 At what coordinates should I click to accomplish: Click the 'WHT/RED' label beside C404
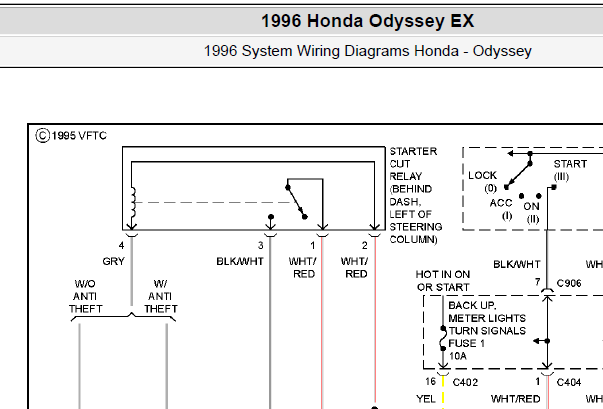click(516, 399)
